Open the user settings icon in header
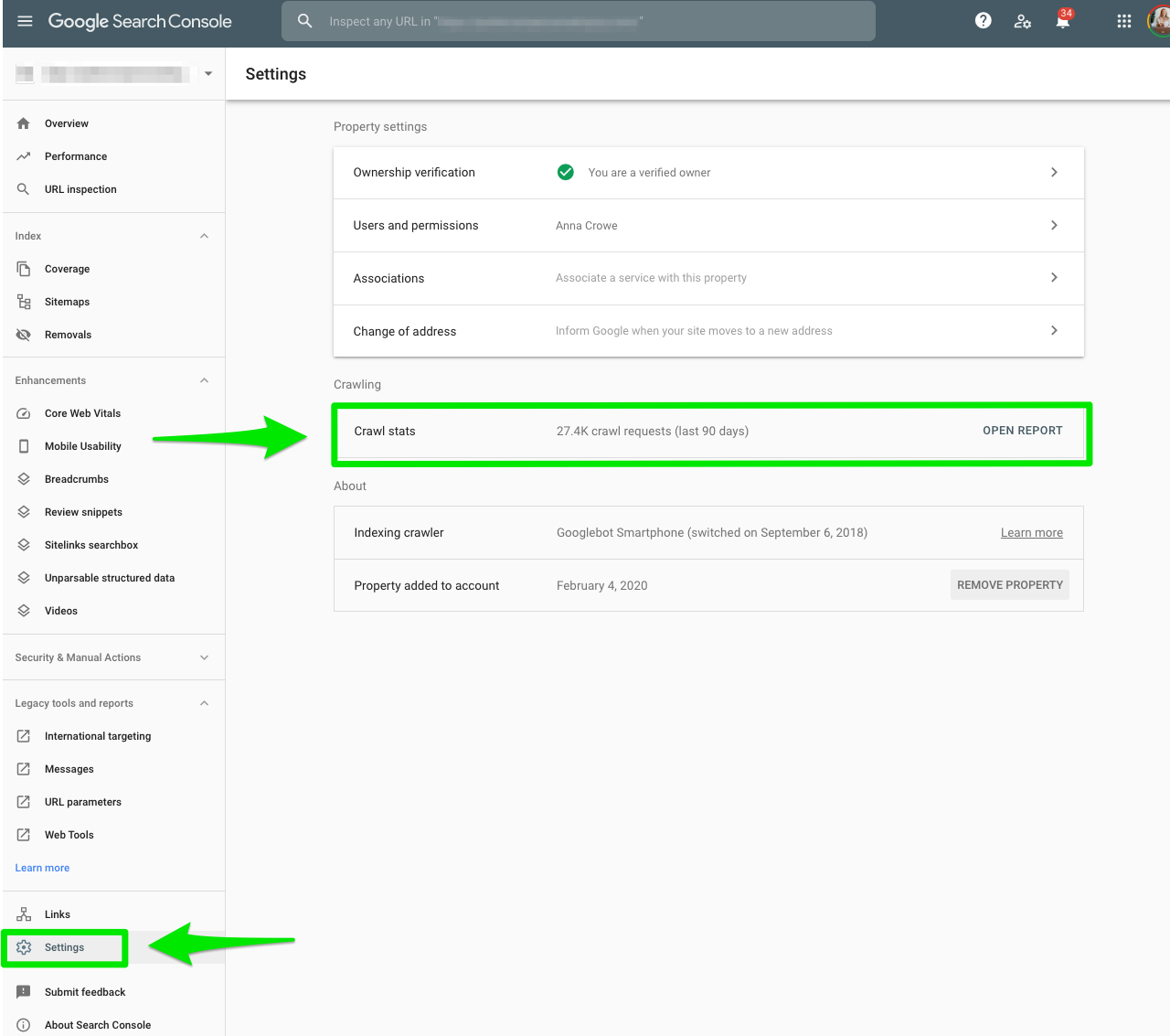This screenshot has width=1170, height=1036. 1023,21
